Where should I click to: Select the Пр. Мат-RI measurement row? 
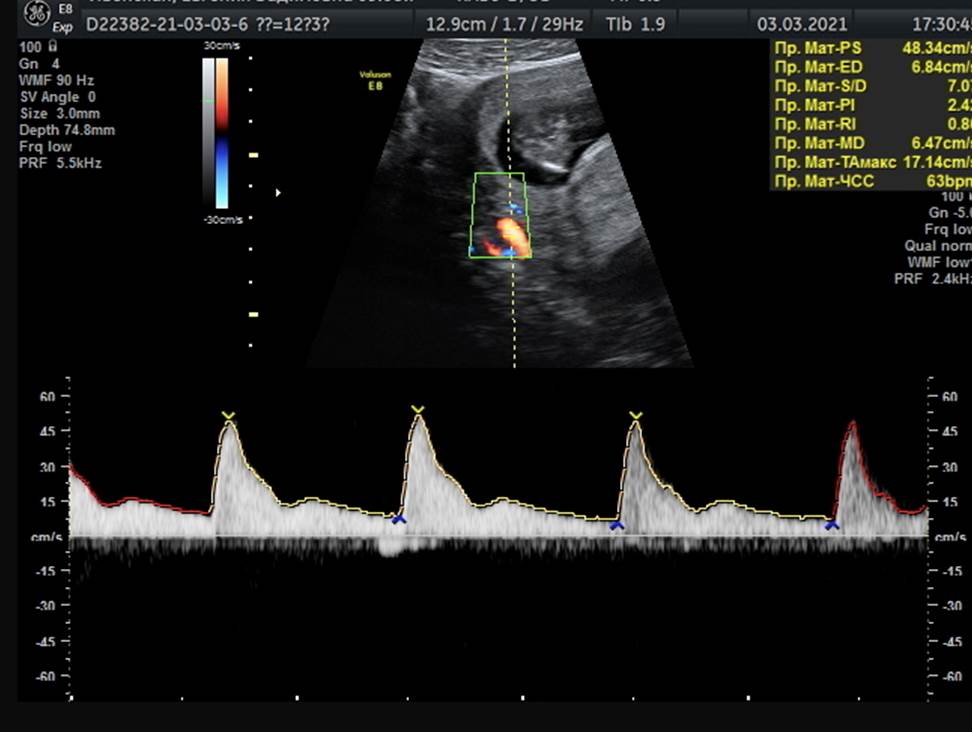point(872,125)
